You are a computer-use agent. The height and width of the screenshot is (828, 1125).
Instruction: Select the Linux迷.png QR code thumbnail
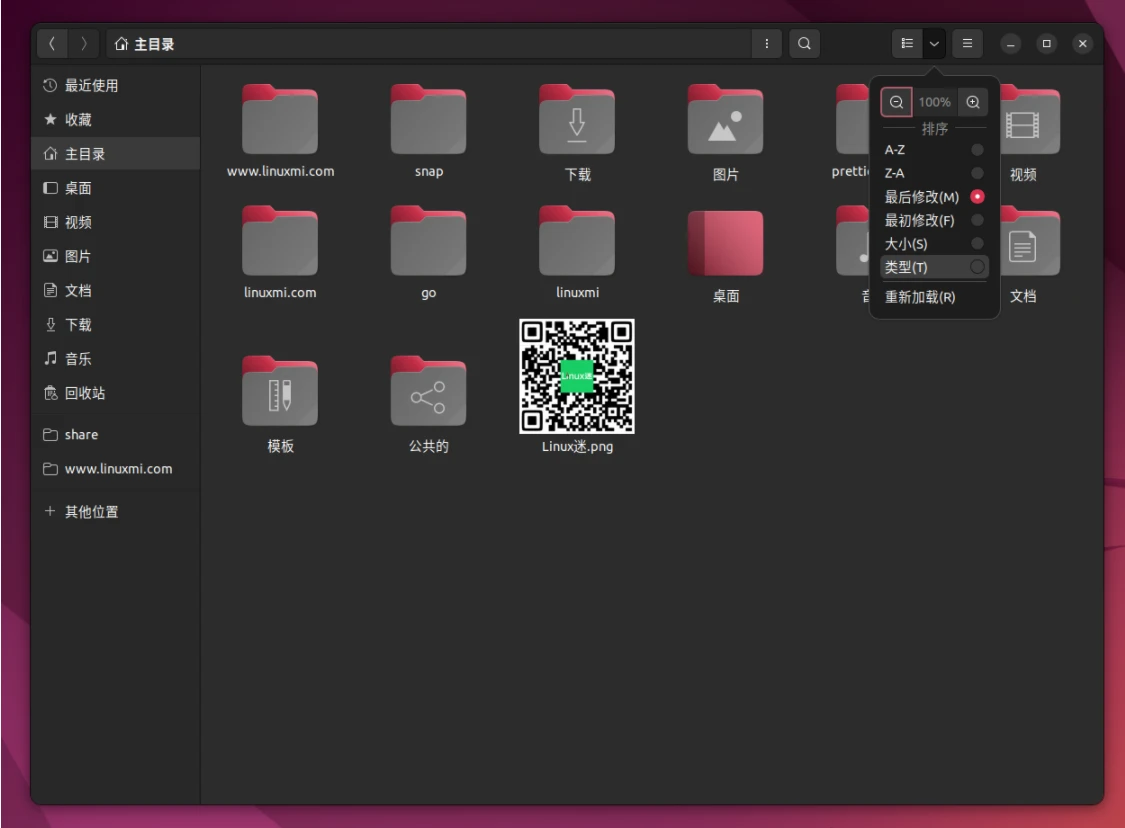(577, 375)
